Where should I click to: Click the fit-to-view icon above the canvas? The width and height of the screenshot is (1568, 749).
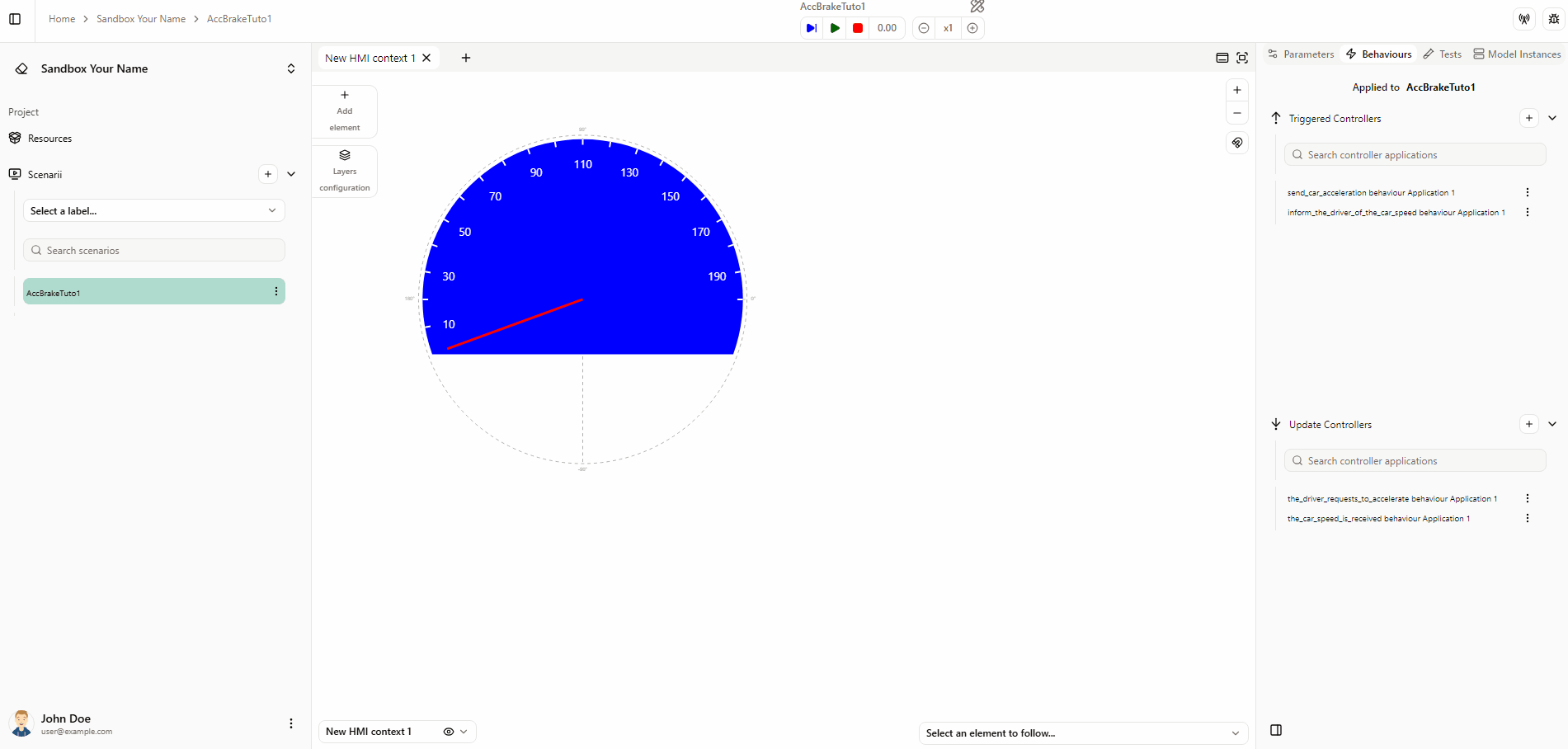coord(1242,58)
